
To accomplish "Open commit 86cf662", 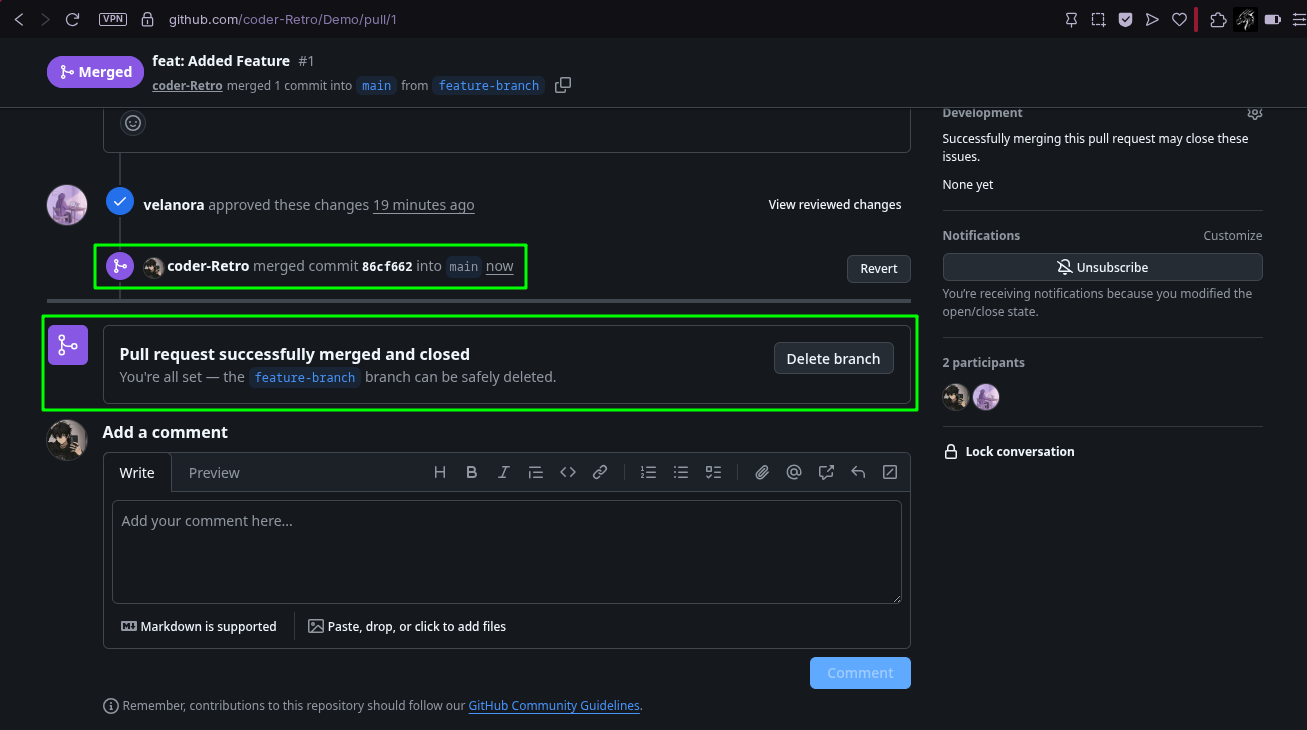I will click(x=387, y=267).
